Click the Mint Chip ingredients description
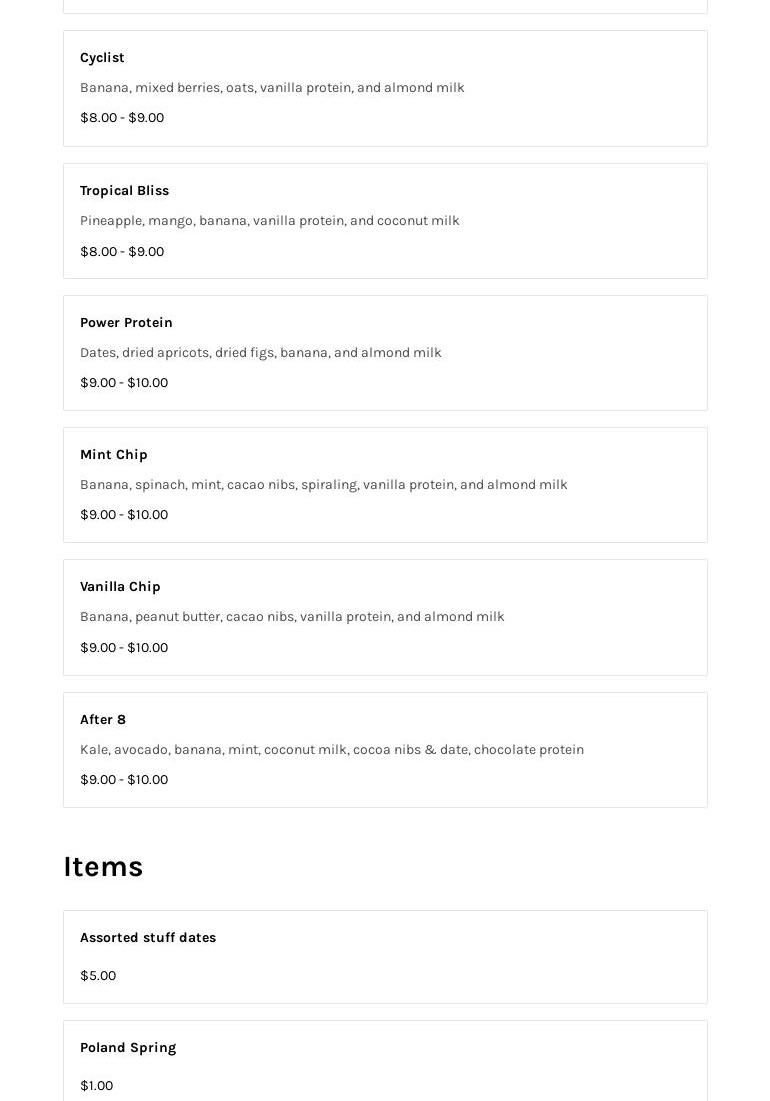 [x=323, y=485]
